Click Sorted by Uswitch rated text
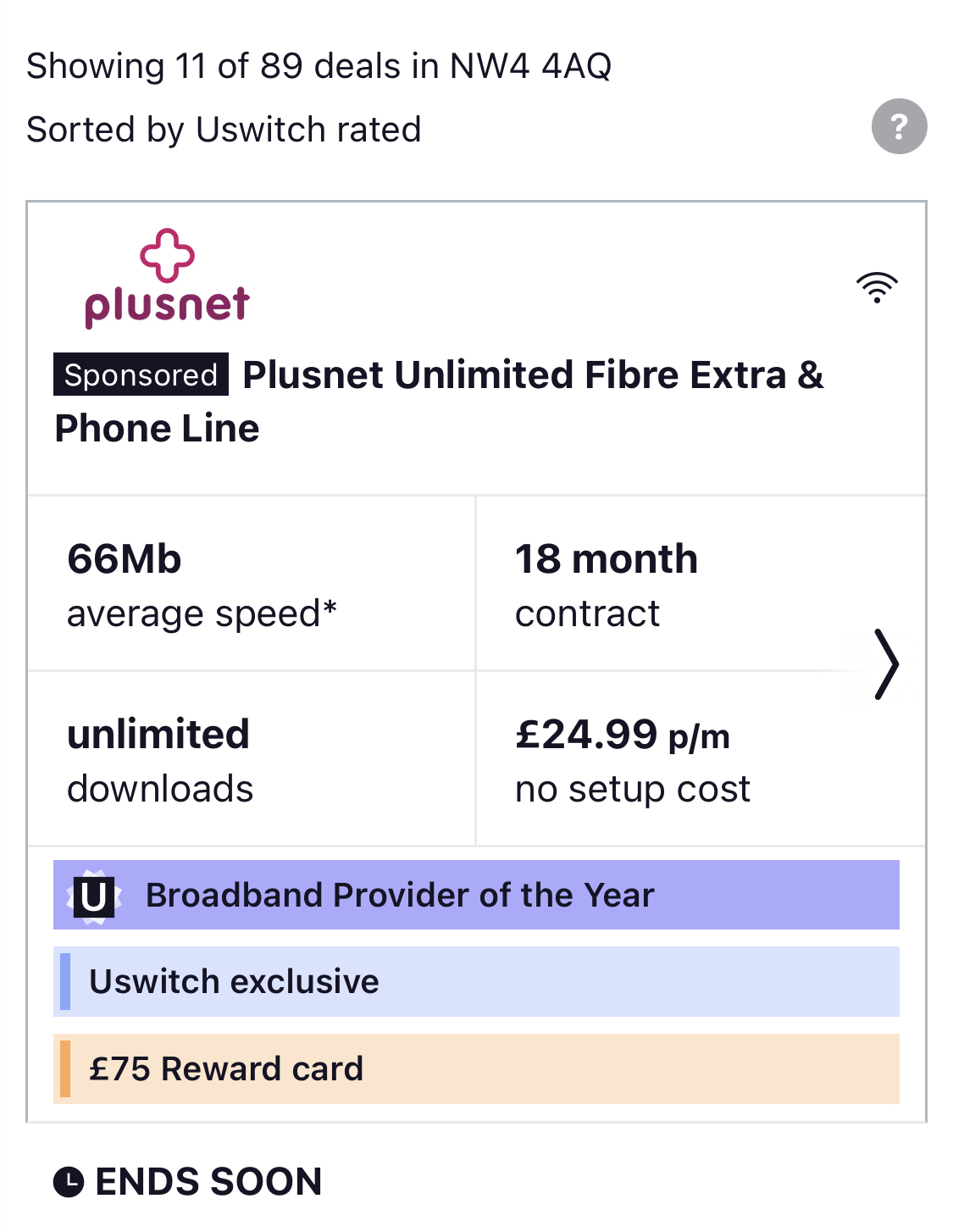This screenshot has height=1232, width=953. [x=224, y=130]
